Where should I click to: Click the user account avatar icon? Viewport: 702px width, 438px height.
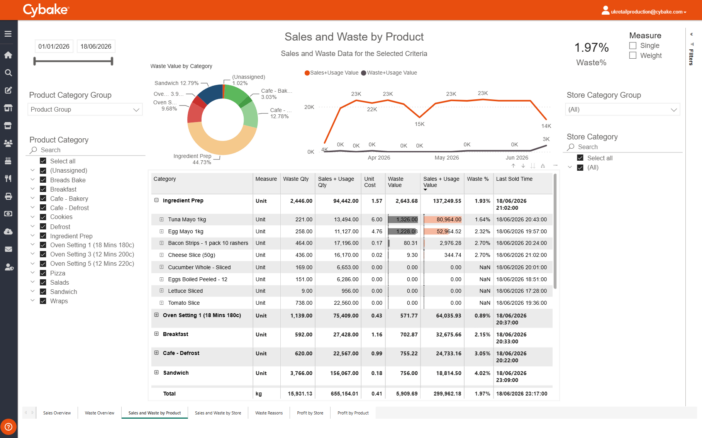click(605, 10)
